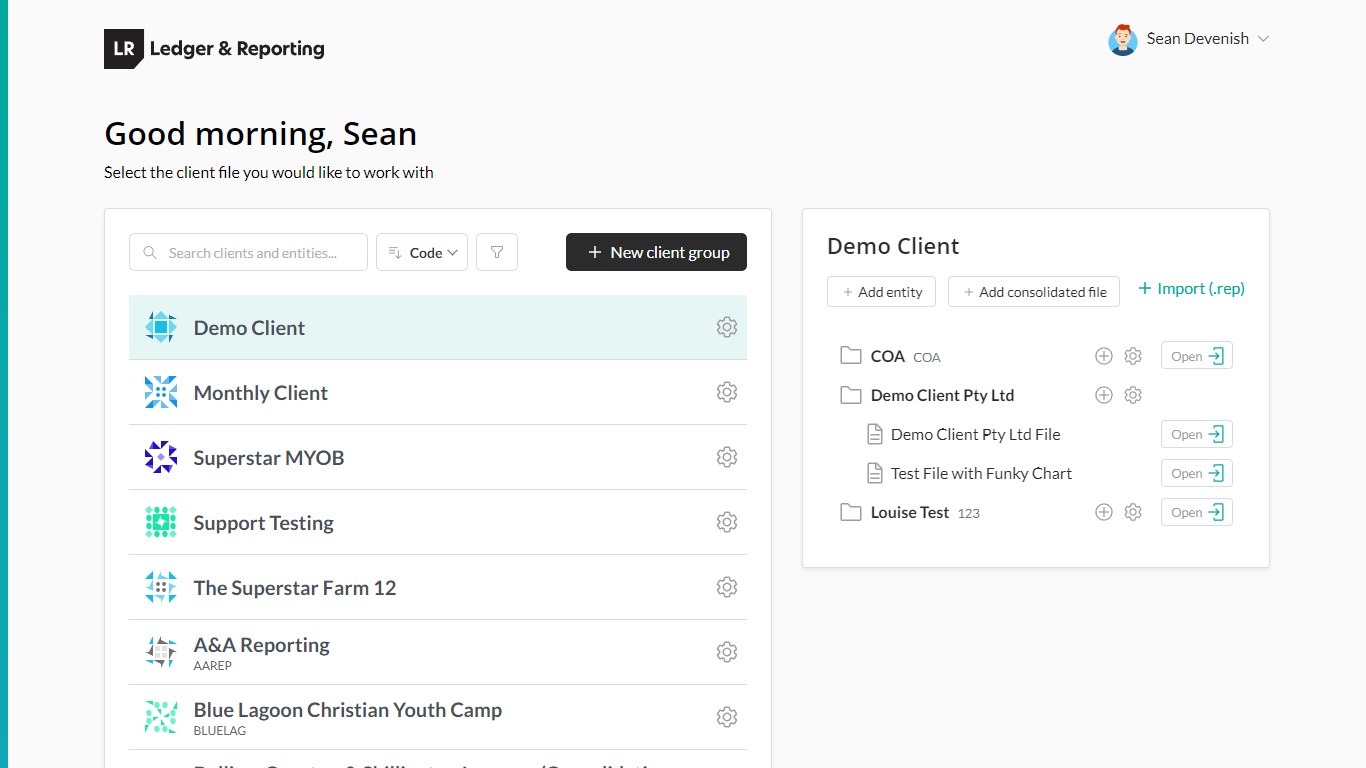
Task: Click the Import (.rep) link
Action: click(x=1191, y=289)
